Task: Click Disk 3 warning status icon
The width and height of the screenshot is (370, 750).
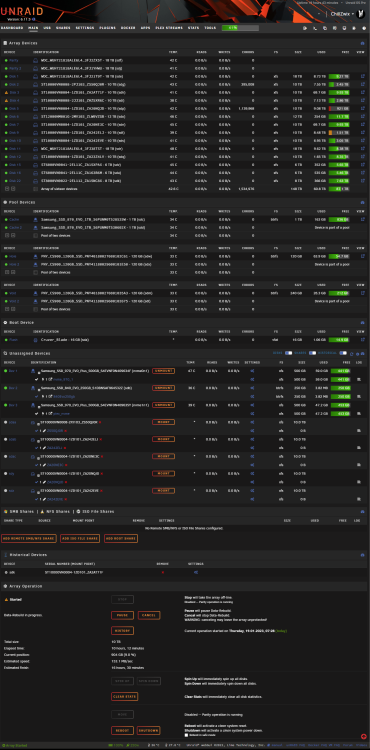Action: click(x=6, y=92)
